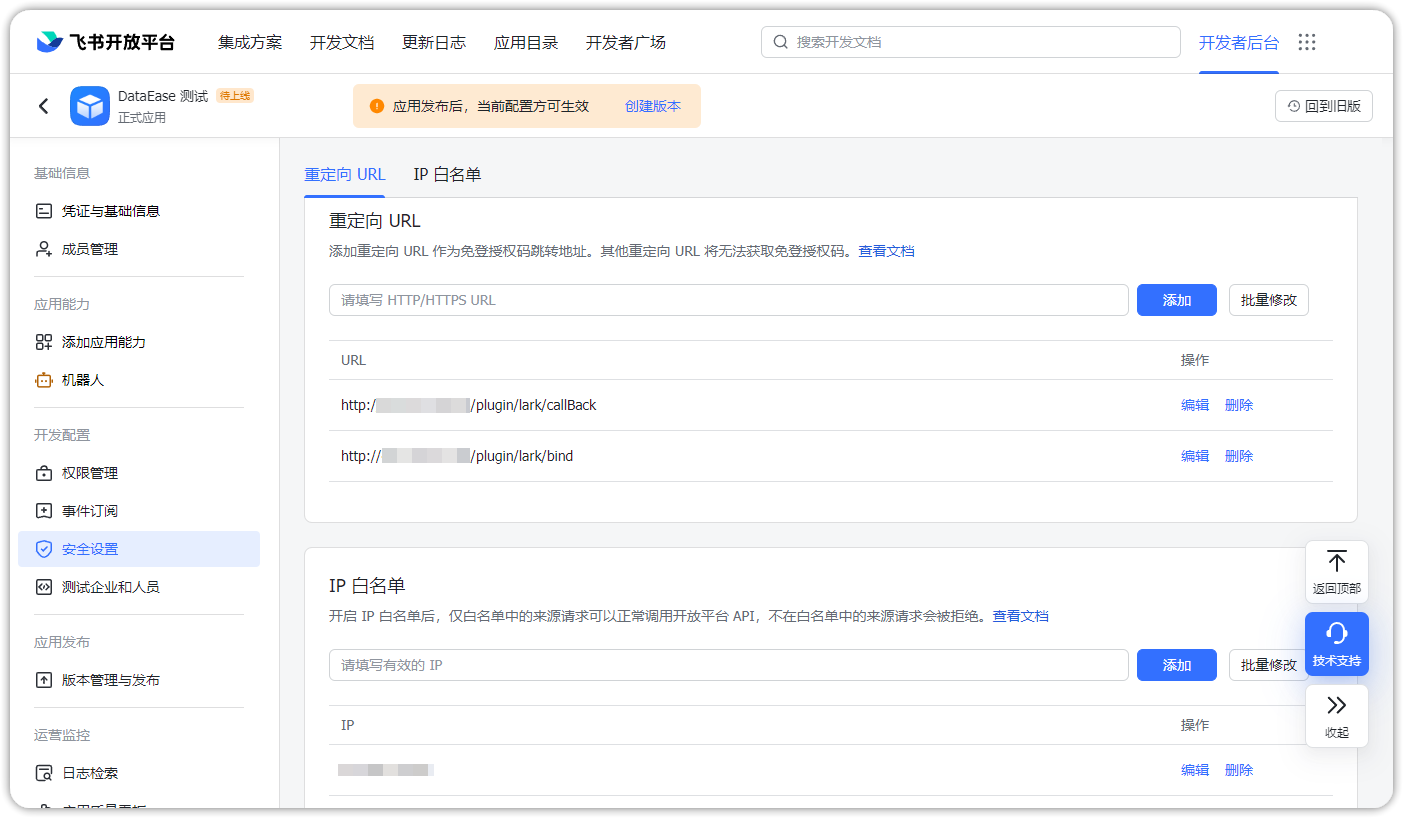Select 事件订阅 in sidebar
This screenshot has height=818, width=1403.
[x=139, y=511]
